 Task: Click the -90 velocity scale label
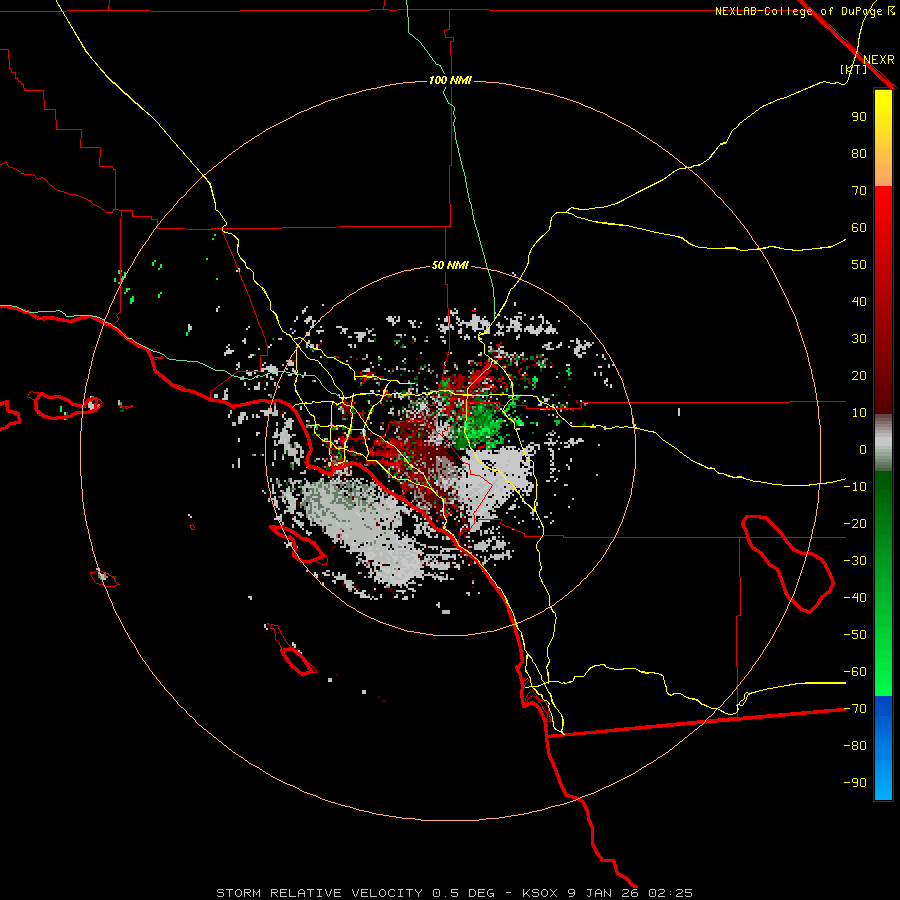[855, 783]
